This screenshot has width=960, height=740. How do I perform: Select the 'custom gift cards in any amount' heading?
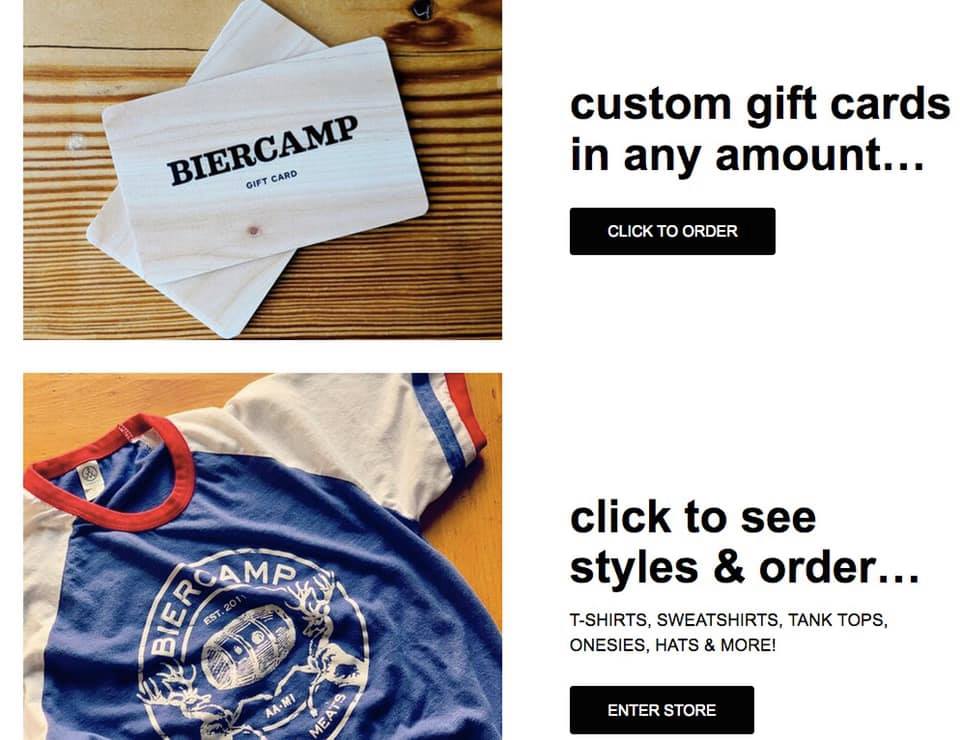[760, 129]
